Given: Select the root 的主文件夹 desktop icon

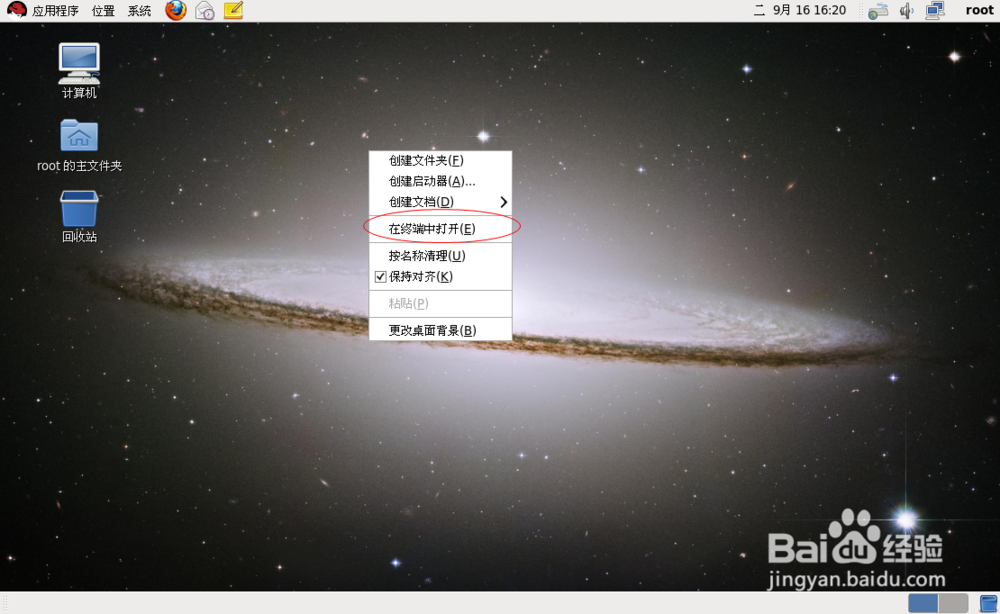Looking at the screenshot, I should tap(79, 145).
